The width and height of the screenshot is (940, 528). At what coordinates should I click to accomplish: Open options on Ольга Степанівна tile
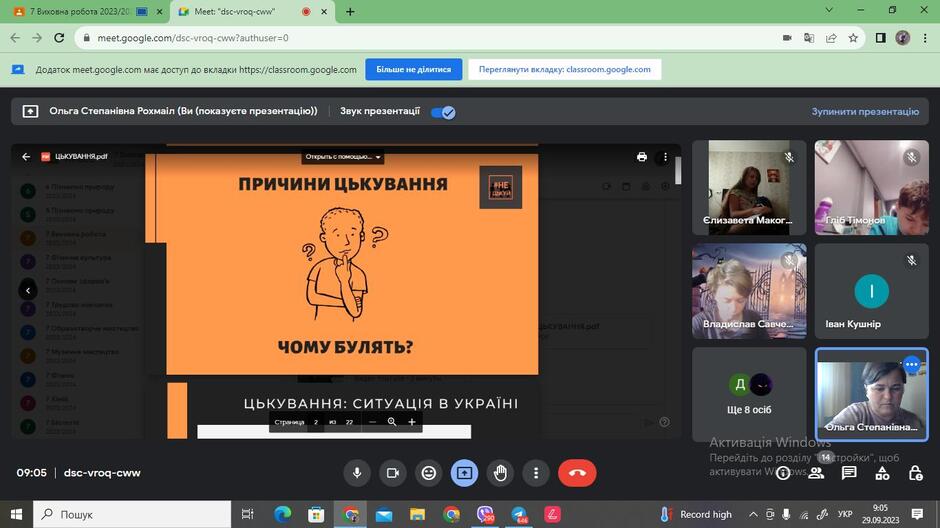[911, 364]
